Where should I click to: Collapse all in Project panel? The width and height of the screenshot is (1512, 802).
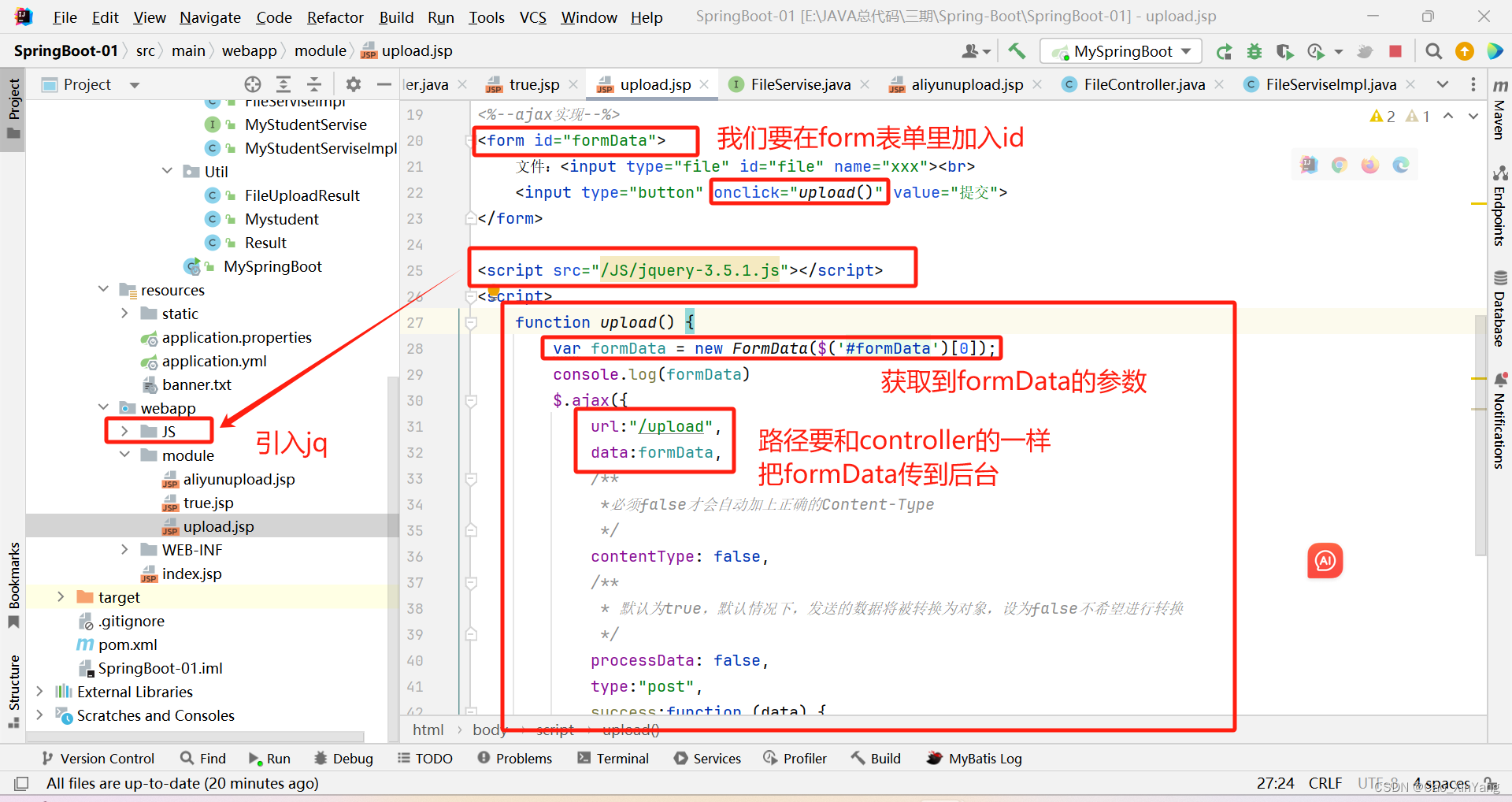314,84
